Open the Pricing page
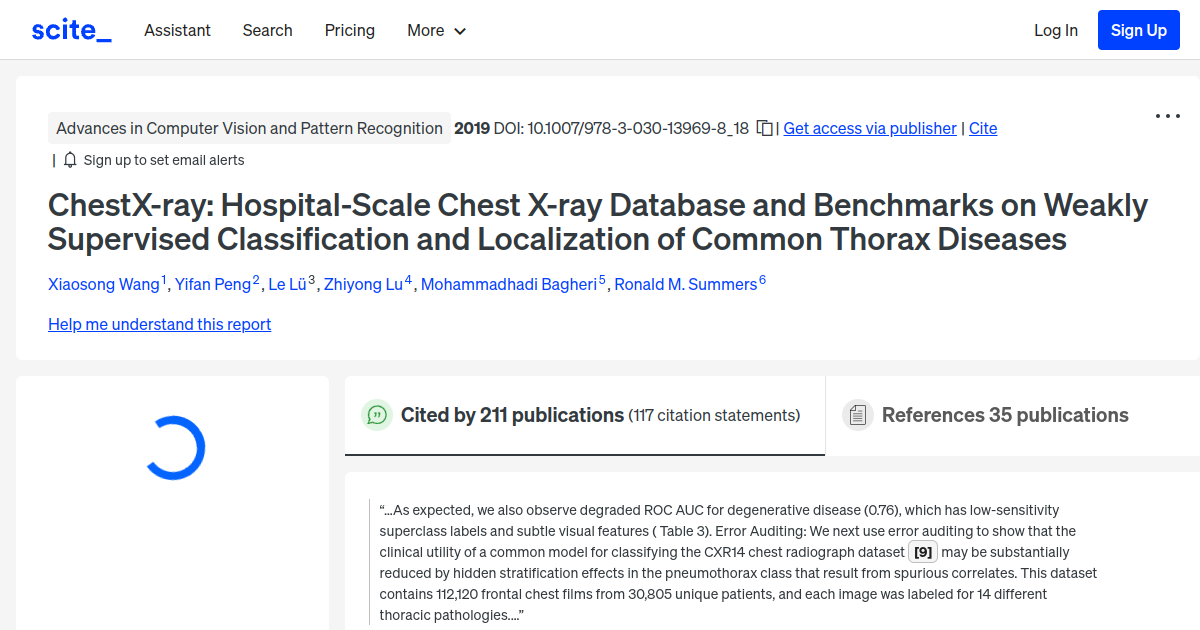Viewport: 1200px width, 630px height. pos(349,30)
